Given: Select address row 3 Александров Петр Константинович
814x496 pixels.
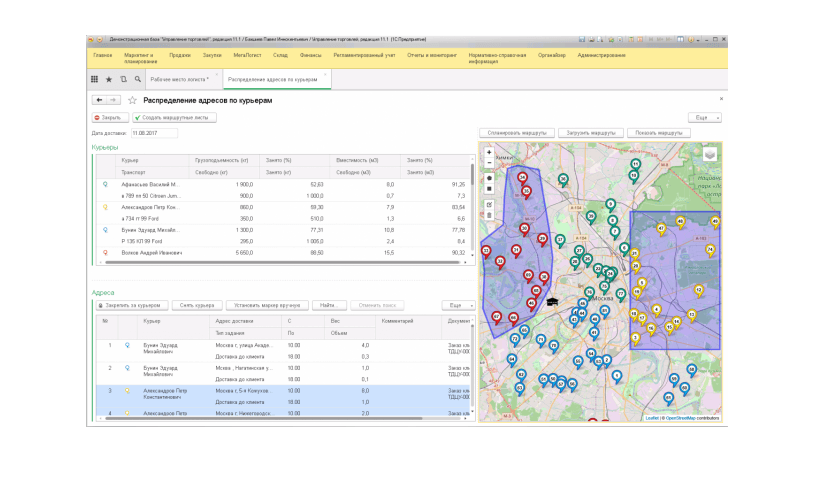Looking at the screenshot, I should [x=283, y=397].
